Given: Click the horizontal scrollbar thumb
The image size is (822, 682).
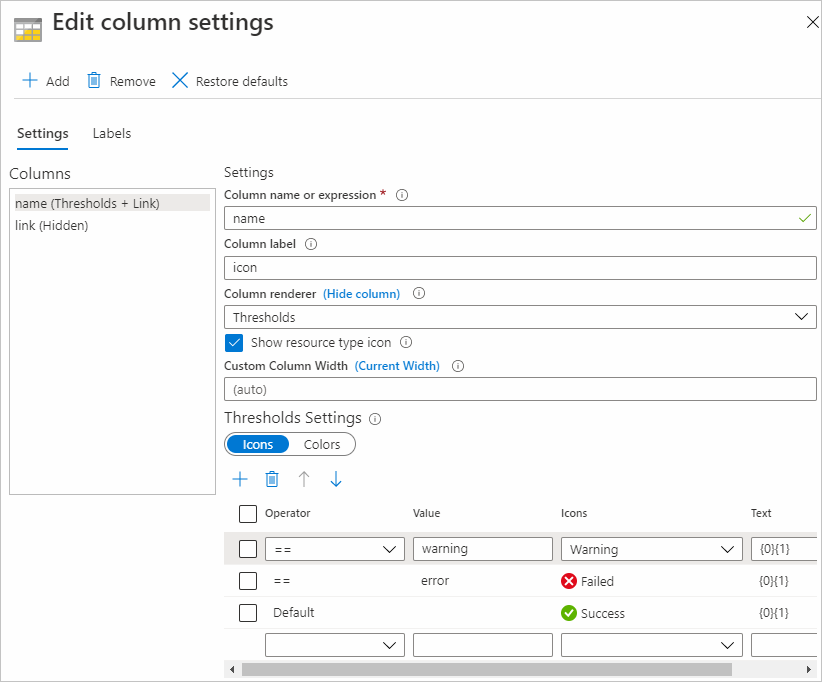Looking at the screenshot, I should [486, 669].
